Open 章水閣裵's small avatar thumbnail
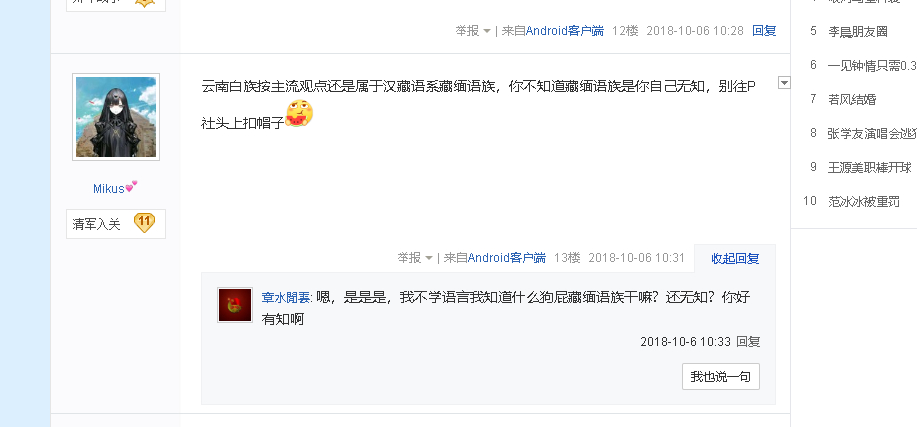Image resolution: width=917 pixels, height=427 pixels. [x=235, y=305]
